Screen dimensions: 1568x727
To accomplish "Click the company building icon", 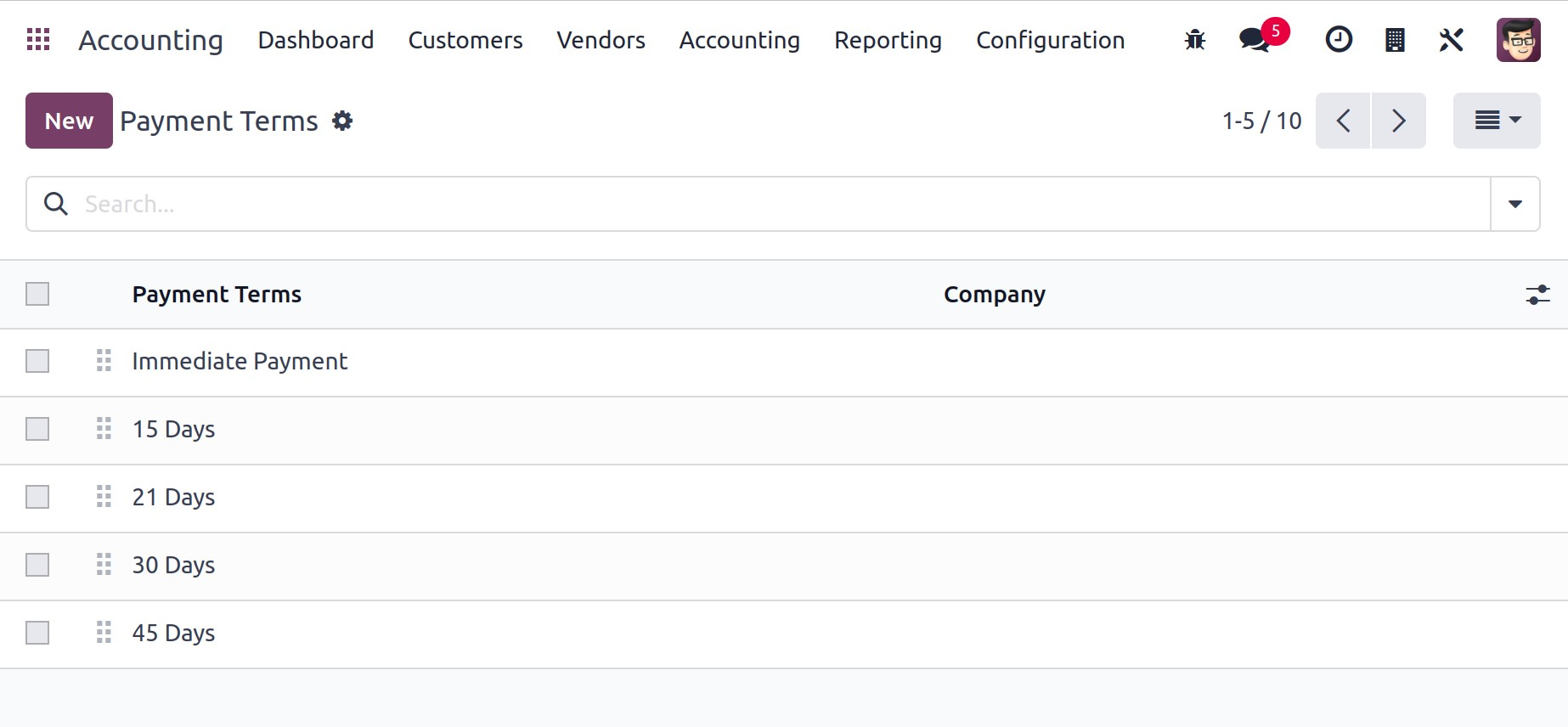I will (1395, 39).
